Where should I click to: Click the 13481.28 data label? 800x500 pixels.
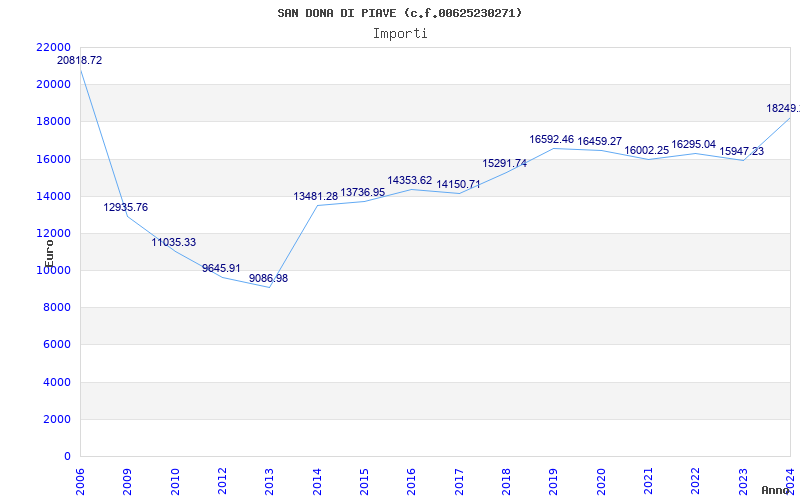(x=315, y=196)
